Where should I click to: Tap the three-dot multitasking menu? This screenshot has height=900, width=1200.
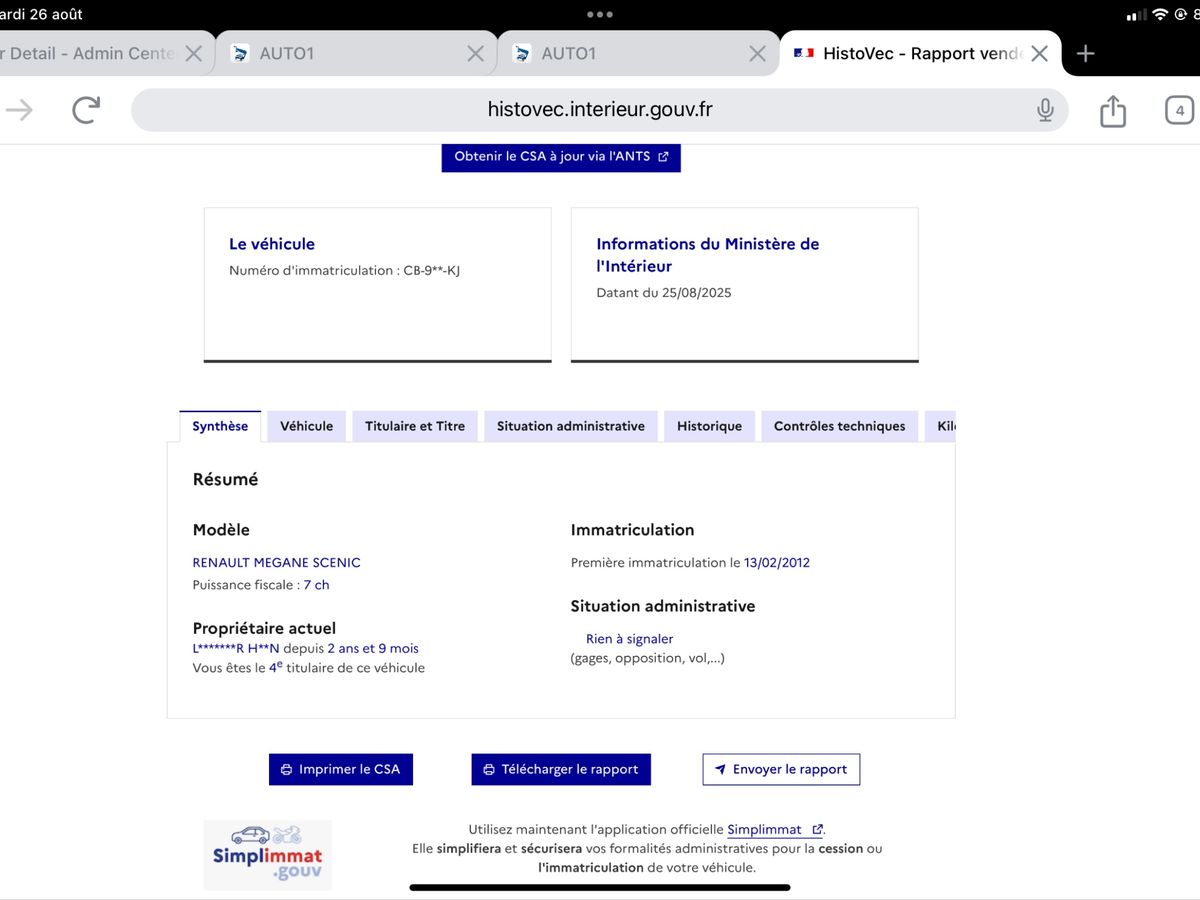click(600, 14)
